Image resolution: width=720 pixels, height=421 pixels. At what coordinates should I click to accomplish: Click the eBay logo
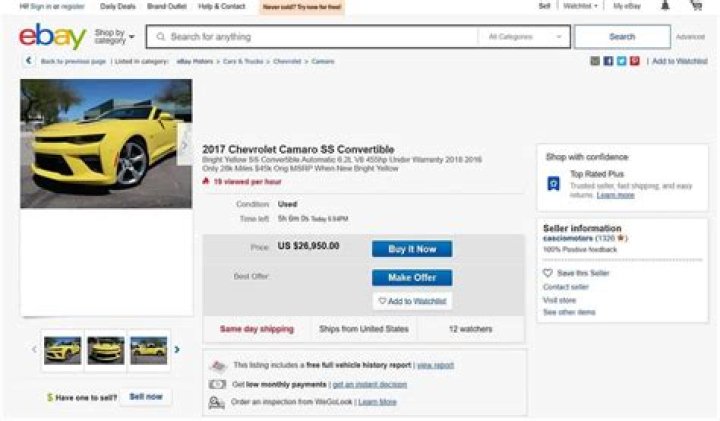click(52, 37)
